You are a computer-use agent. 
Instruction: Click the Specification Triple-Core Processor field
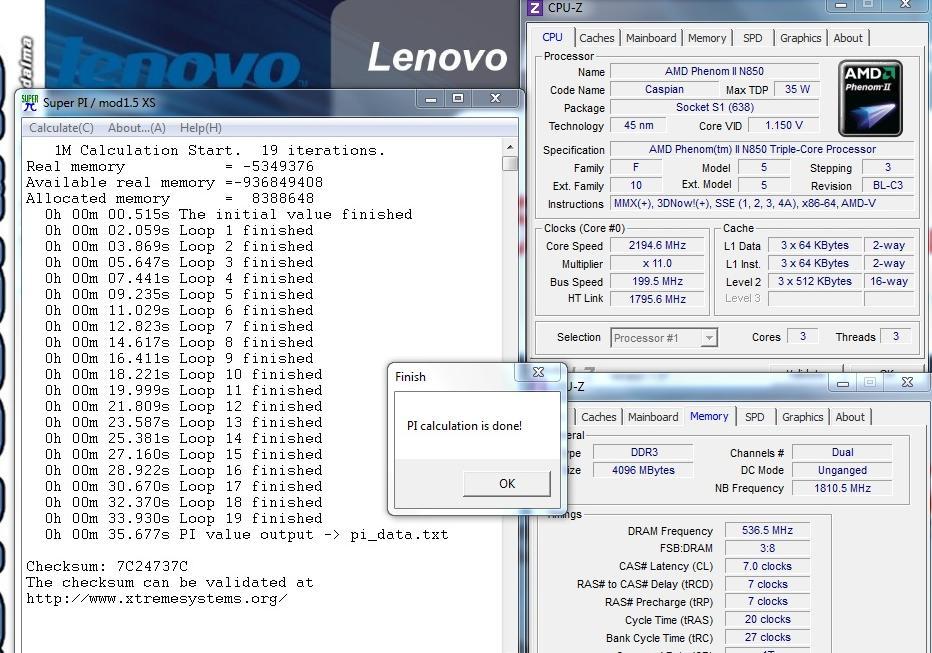point(762,150)
